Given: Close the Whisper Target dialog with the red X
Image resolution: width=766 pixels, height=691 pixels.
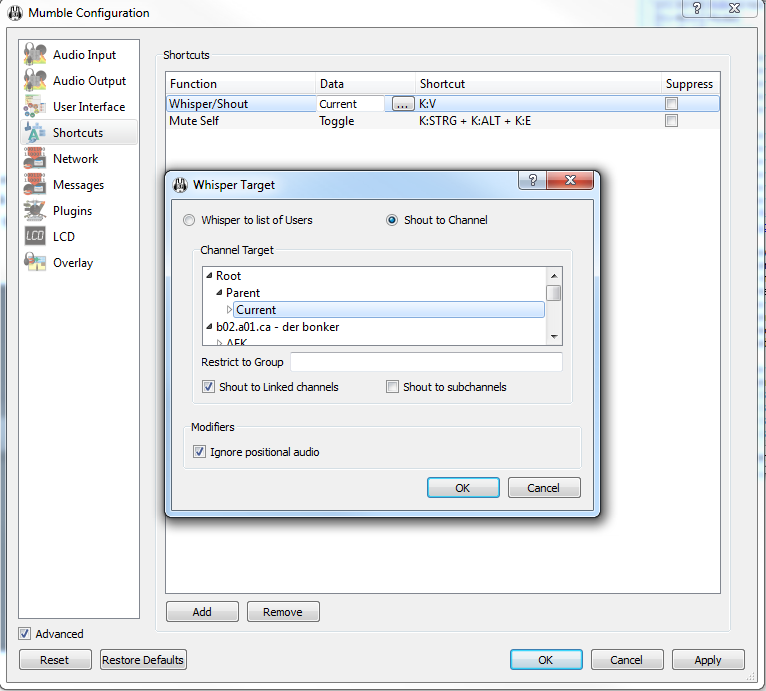Looking at the screenshot, I should pyautogui.click(x=570, y=180).
